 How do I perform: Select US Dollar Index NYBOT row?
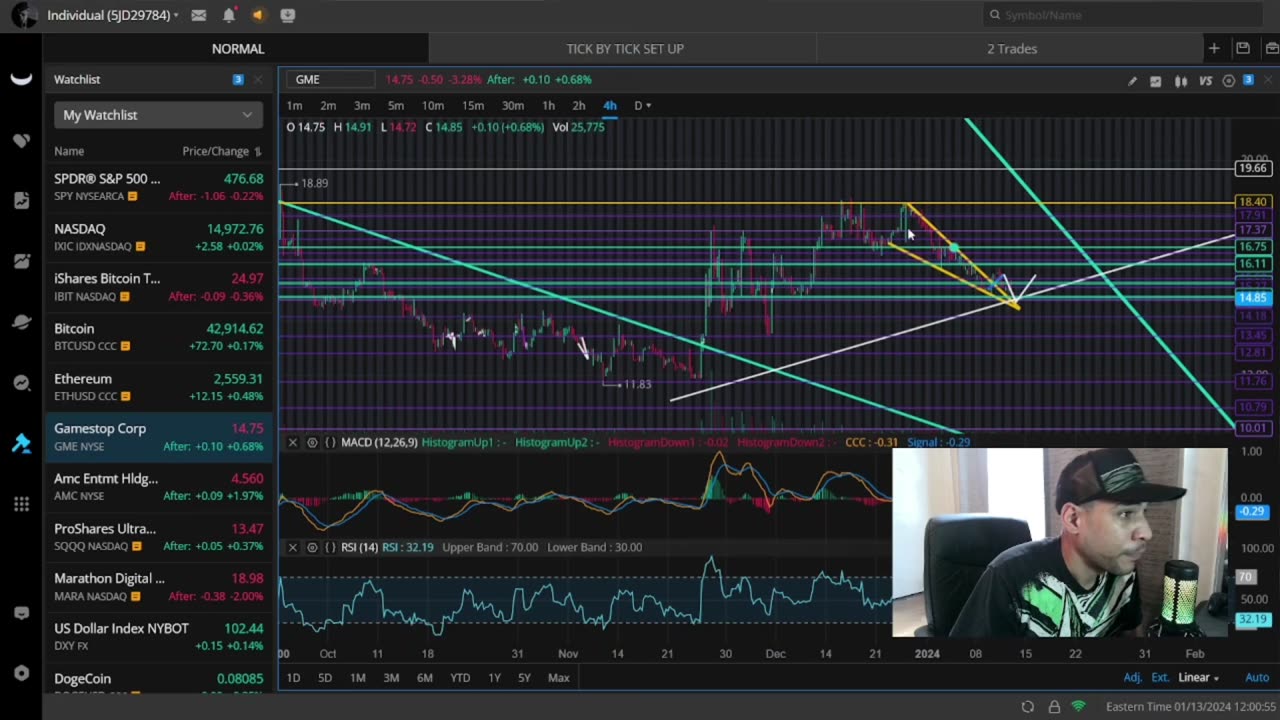coord(158,637)
